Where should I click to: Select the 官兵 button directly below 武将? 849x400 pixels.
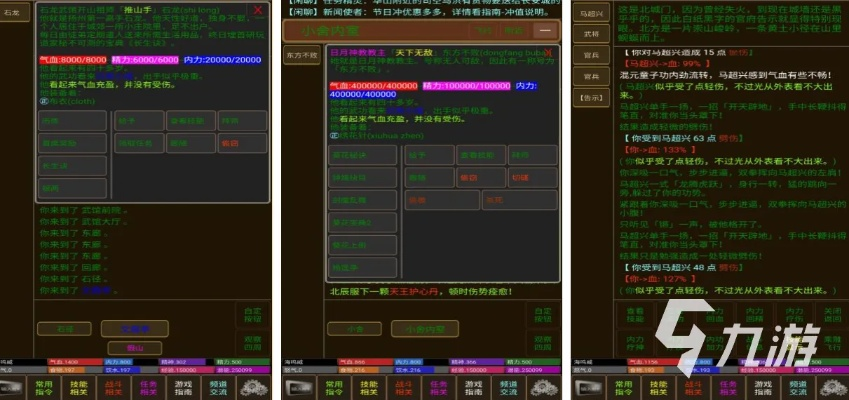591,55
